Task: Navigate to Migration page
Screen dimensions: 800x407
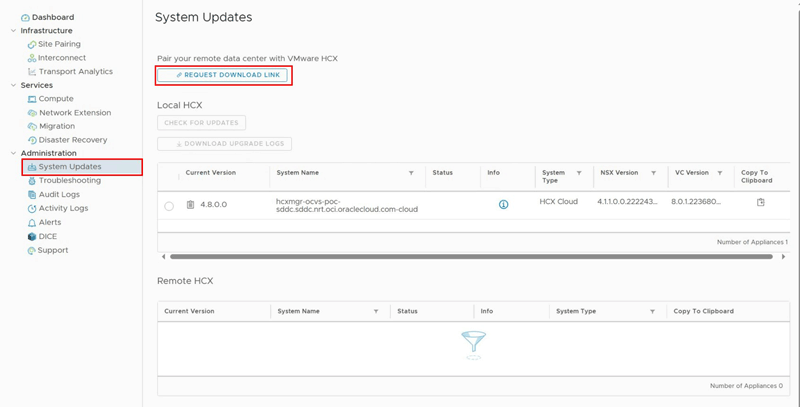Action: [x=57, y=126]
